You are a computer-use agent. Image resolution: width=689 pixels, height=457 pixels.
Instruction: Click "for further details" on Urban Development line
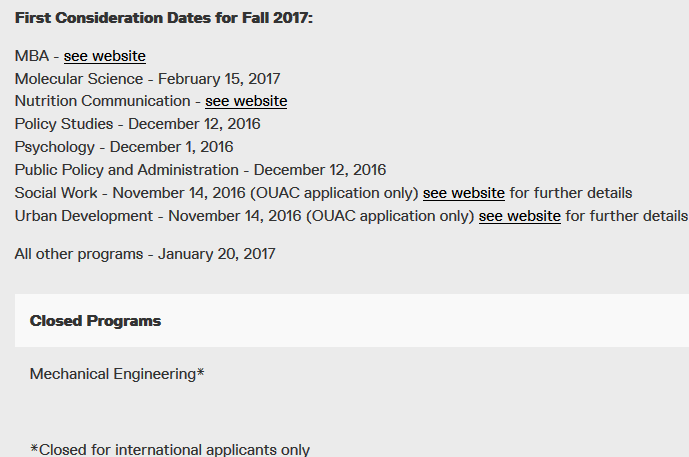626,216
